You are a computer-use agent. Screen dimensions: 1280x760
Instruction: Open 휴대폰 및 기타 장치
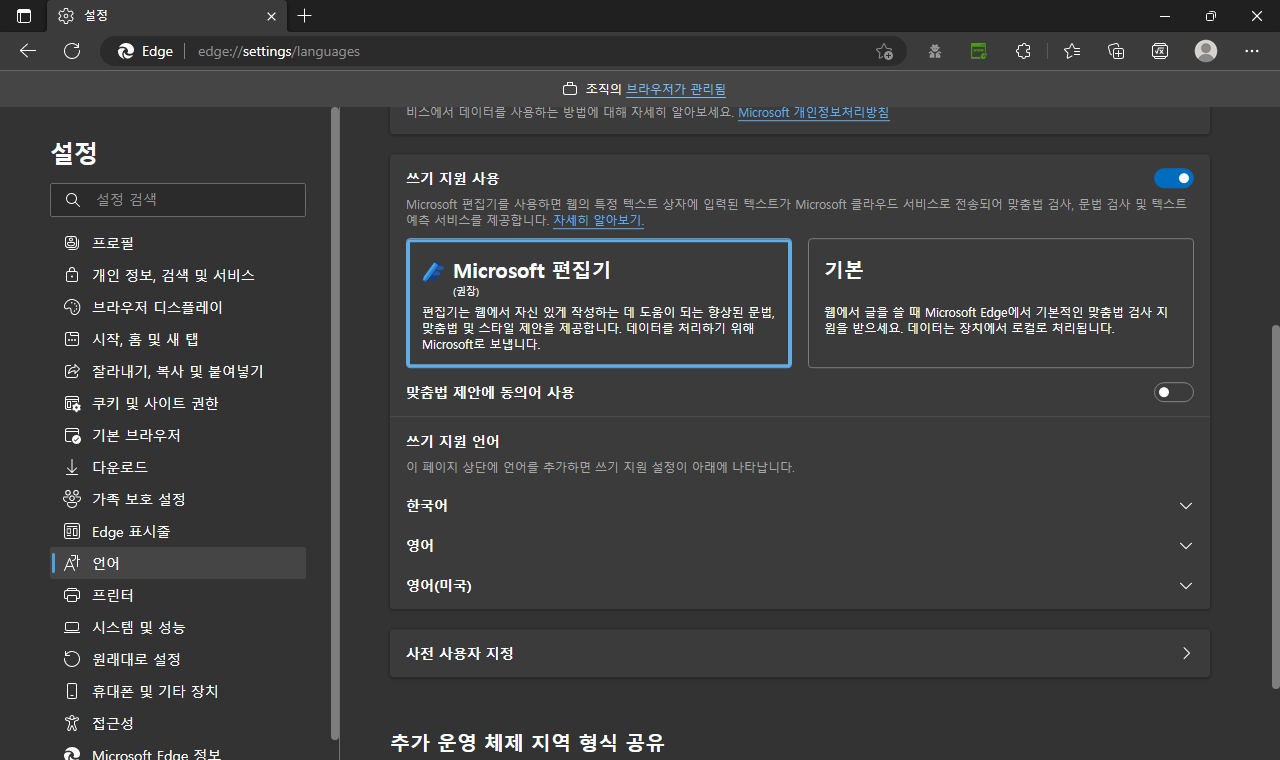click(178, 691)
